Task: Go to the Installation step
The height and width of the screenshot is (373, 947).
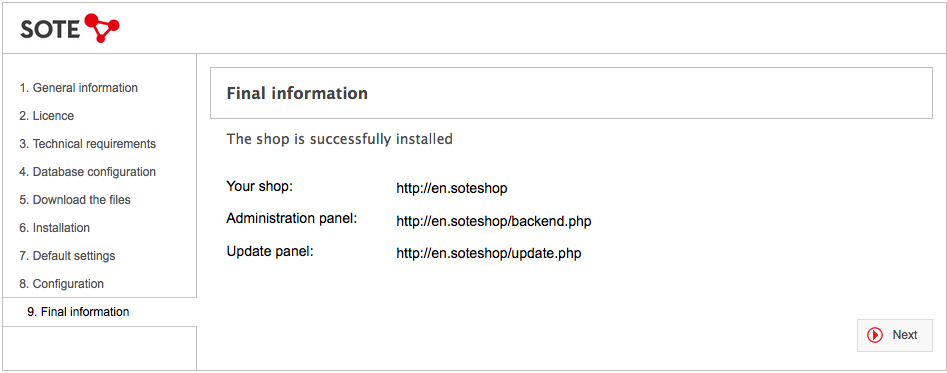Action: [x=54, y=228]
